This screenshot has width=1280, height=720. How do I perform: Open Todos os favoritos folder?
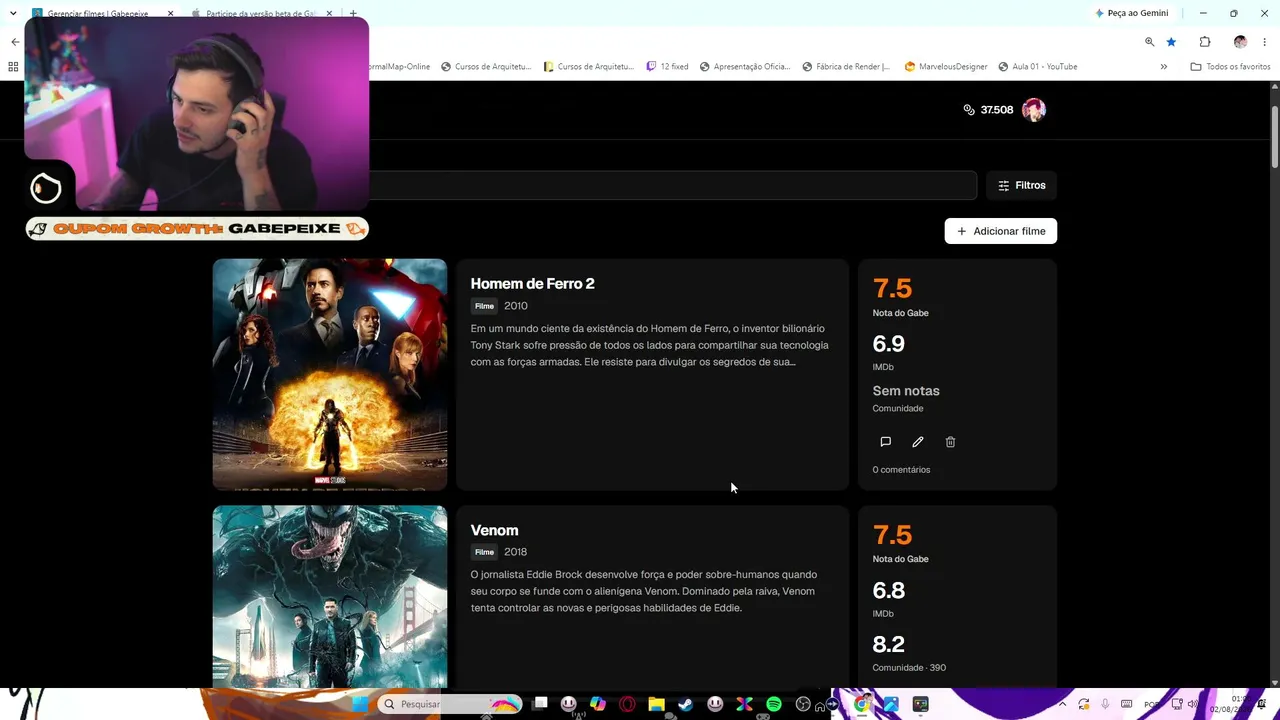pos(1230,67)
